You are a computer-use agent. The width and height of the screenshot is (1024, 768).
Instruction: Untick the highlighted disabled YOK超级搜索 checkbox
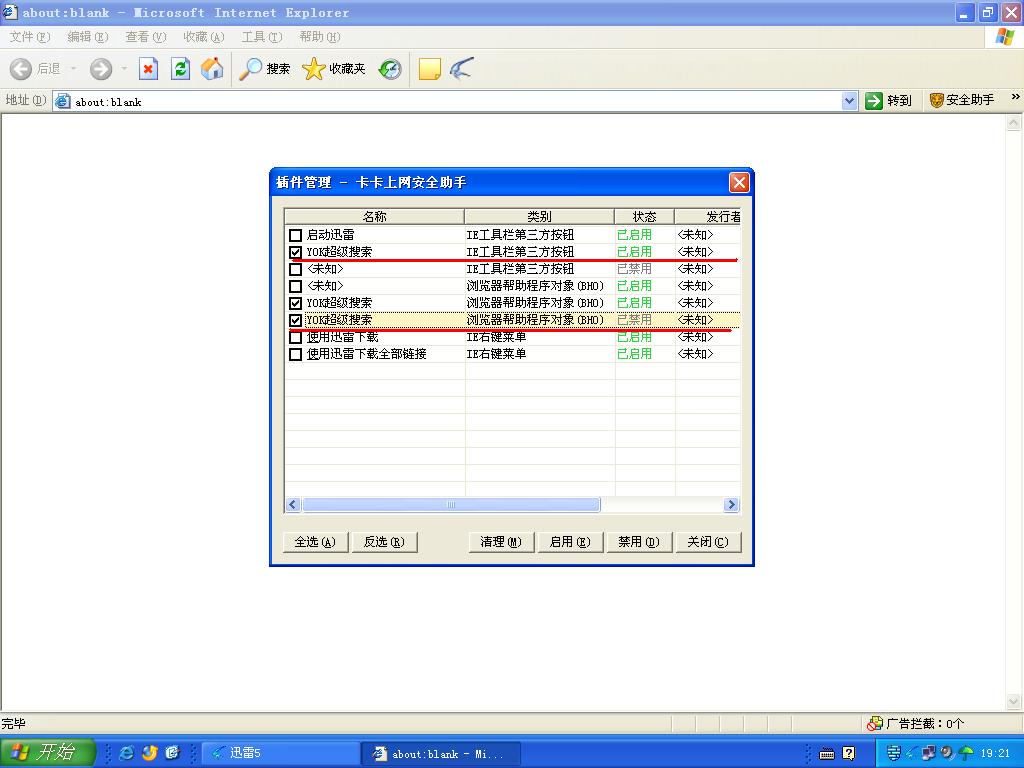click(x=296, y=320)
